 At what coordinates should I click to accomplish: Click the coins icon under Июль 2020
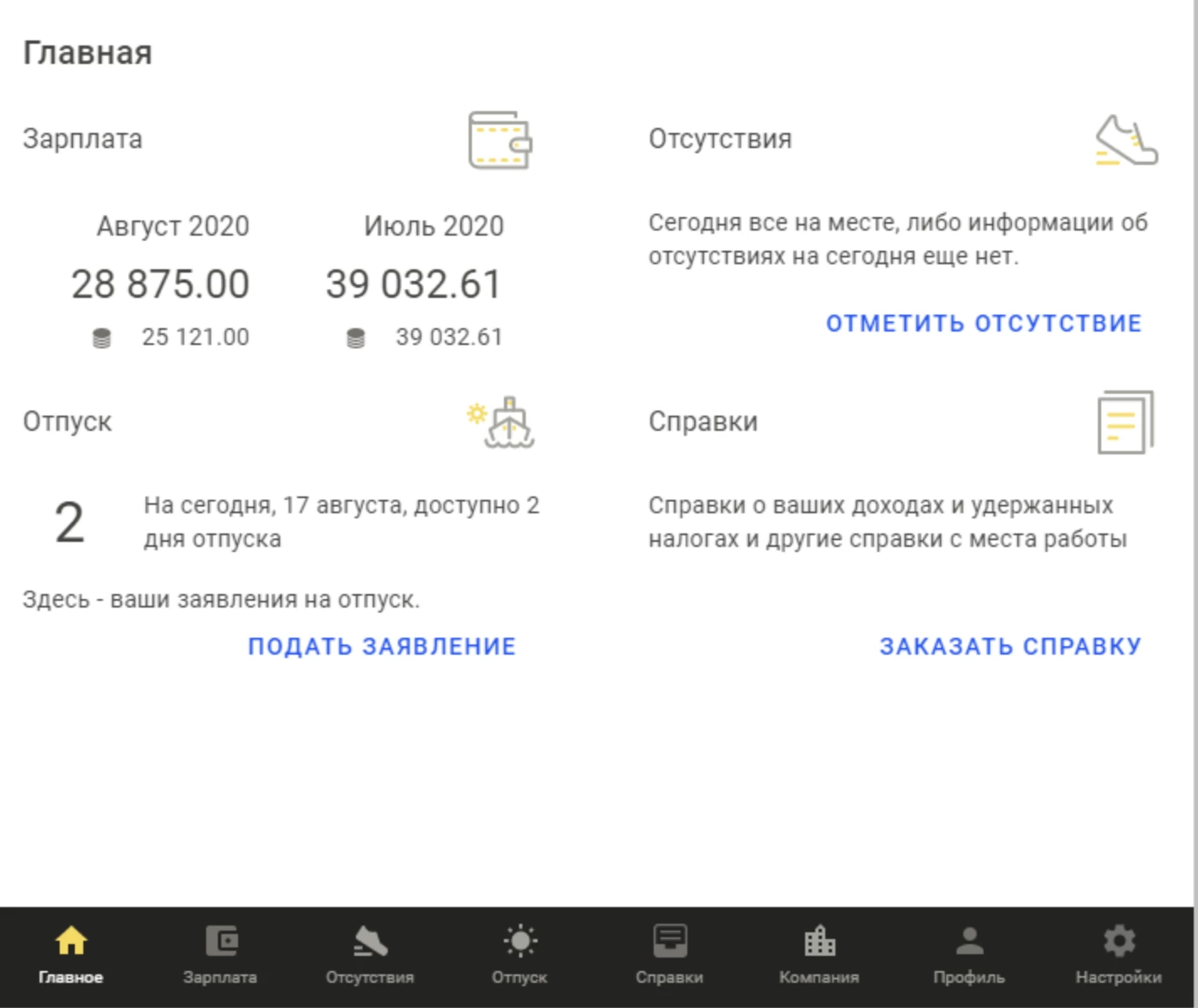click(356, 338)
